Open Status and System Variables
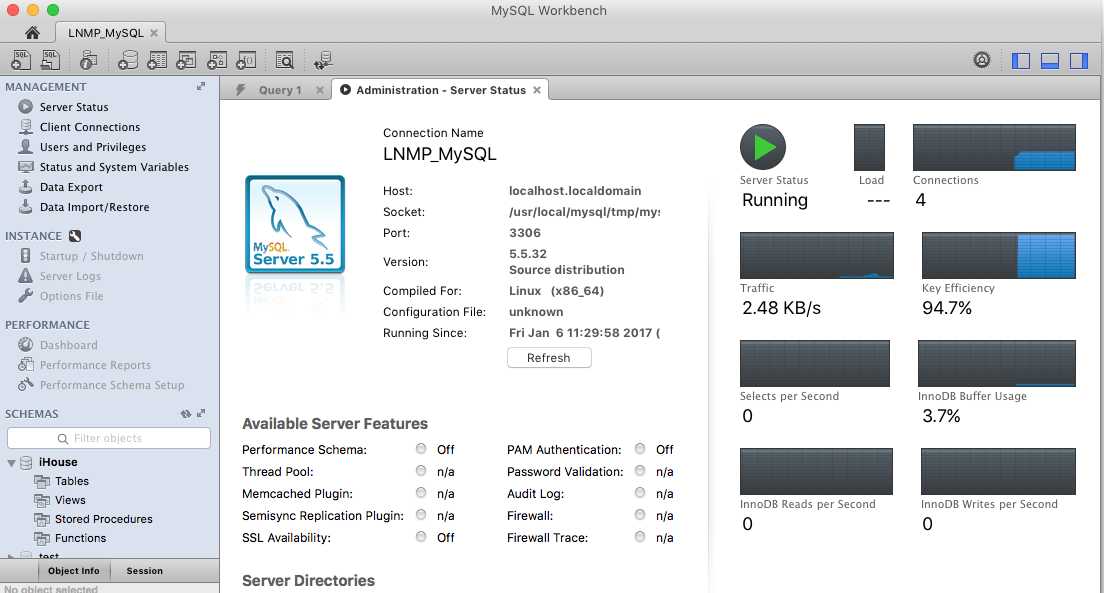This screenshot has height=593, width=1104. tap(113, 167)
